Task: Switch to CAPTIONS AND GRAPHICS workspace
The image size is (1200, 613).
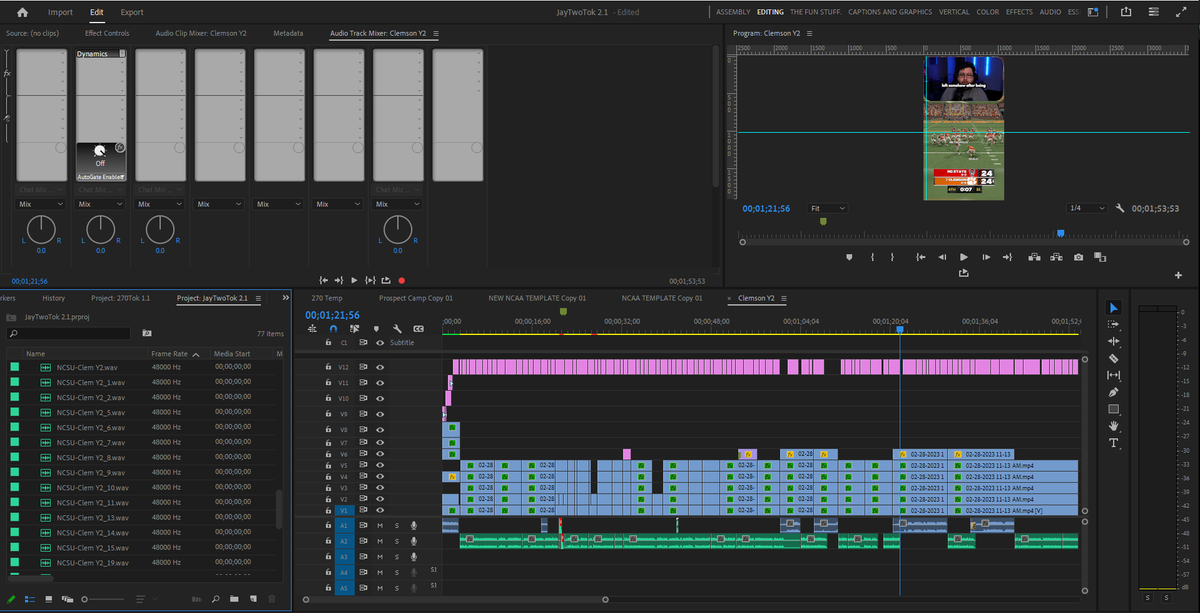Action: (x=890, y=12)
